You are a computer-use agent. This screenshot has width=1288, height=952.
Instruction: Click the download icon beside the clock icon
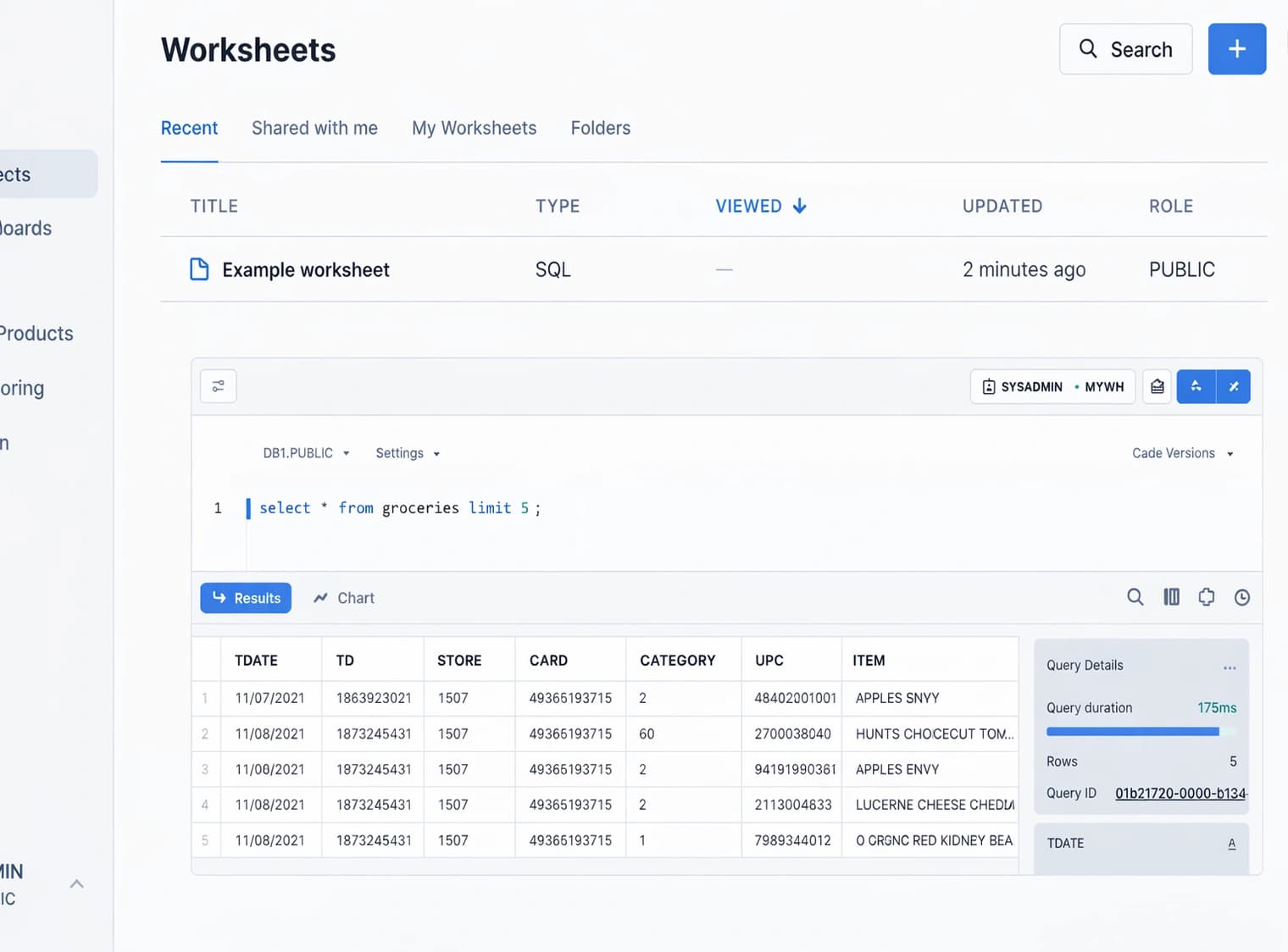coord(1206,597)
